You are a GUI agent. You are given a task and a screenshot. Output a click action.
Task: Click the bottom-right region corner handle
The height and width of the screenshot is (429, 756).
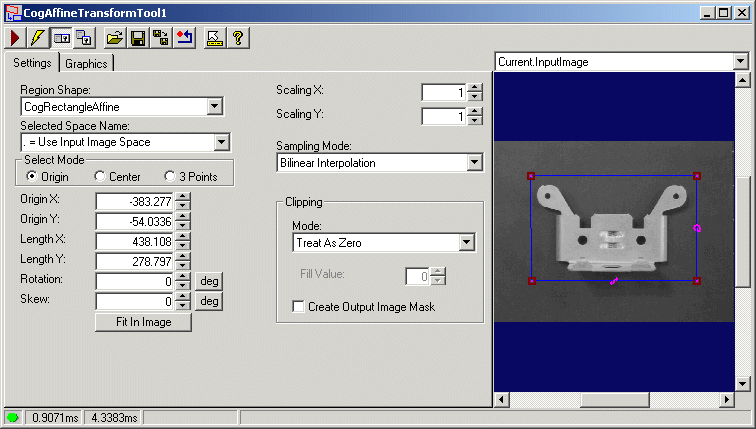[697, 281]
